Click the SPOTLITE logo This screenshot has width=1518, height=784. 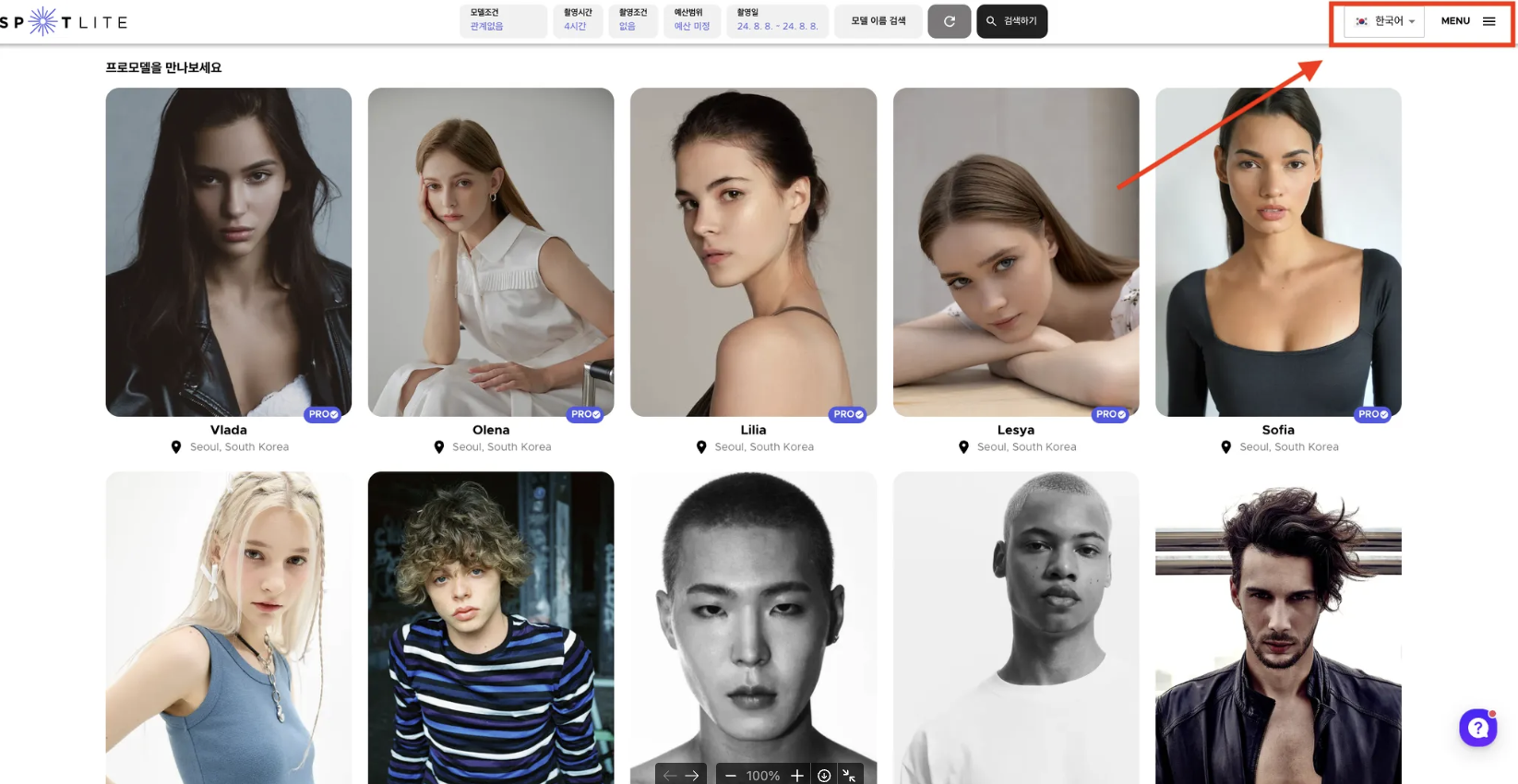pyautogui.click(x=64, y=21)
